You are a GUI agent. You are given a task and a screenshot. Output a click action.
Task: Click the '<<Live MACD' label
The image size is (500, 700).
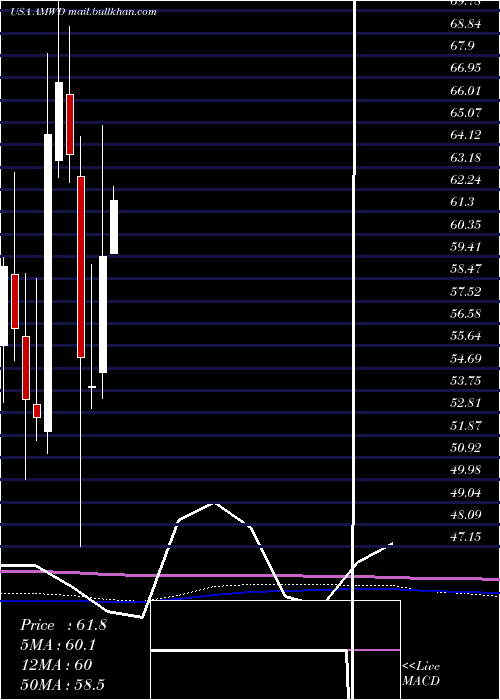(421, 674)
